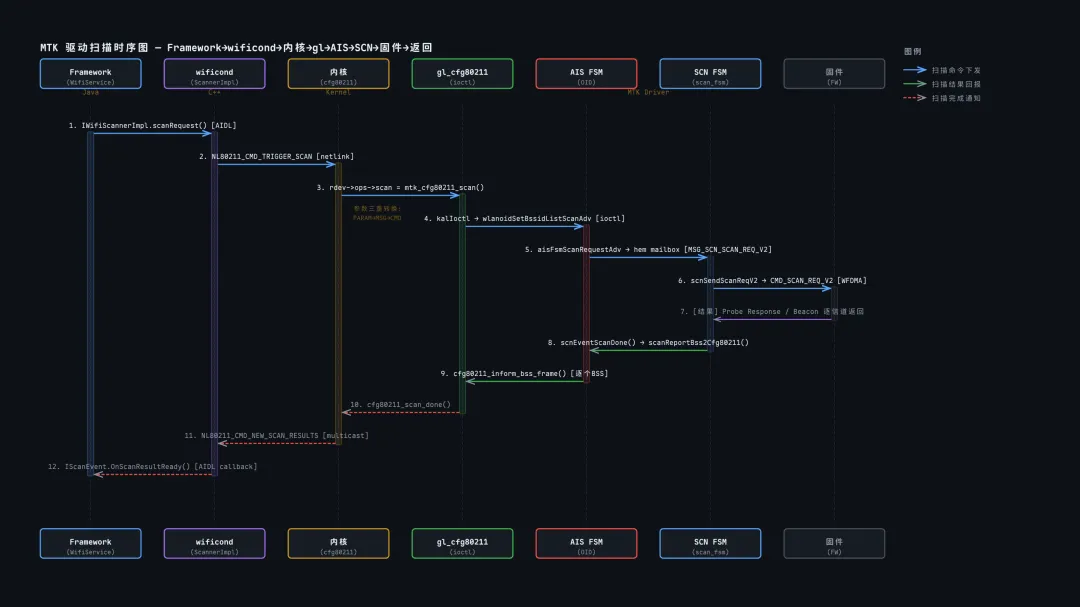The height and width of the screenshot is (607, 1080).
Task: Click message 3 rdev->ops->scan = mtk_cfg80211_scan()
Action: pos(400,187)
